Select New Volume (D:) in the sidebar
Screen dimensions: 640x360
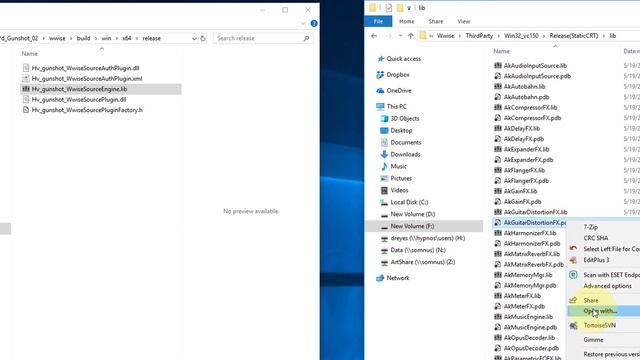(412, 214)
